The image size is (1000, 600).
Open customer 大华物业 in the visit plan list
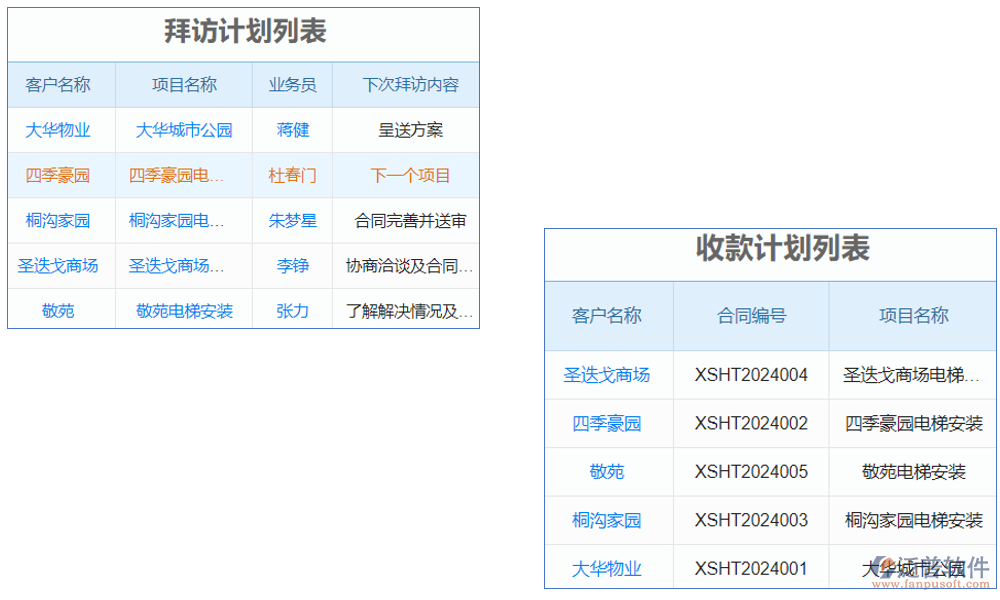click(60, 130)
